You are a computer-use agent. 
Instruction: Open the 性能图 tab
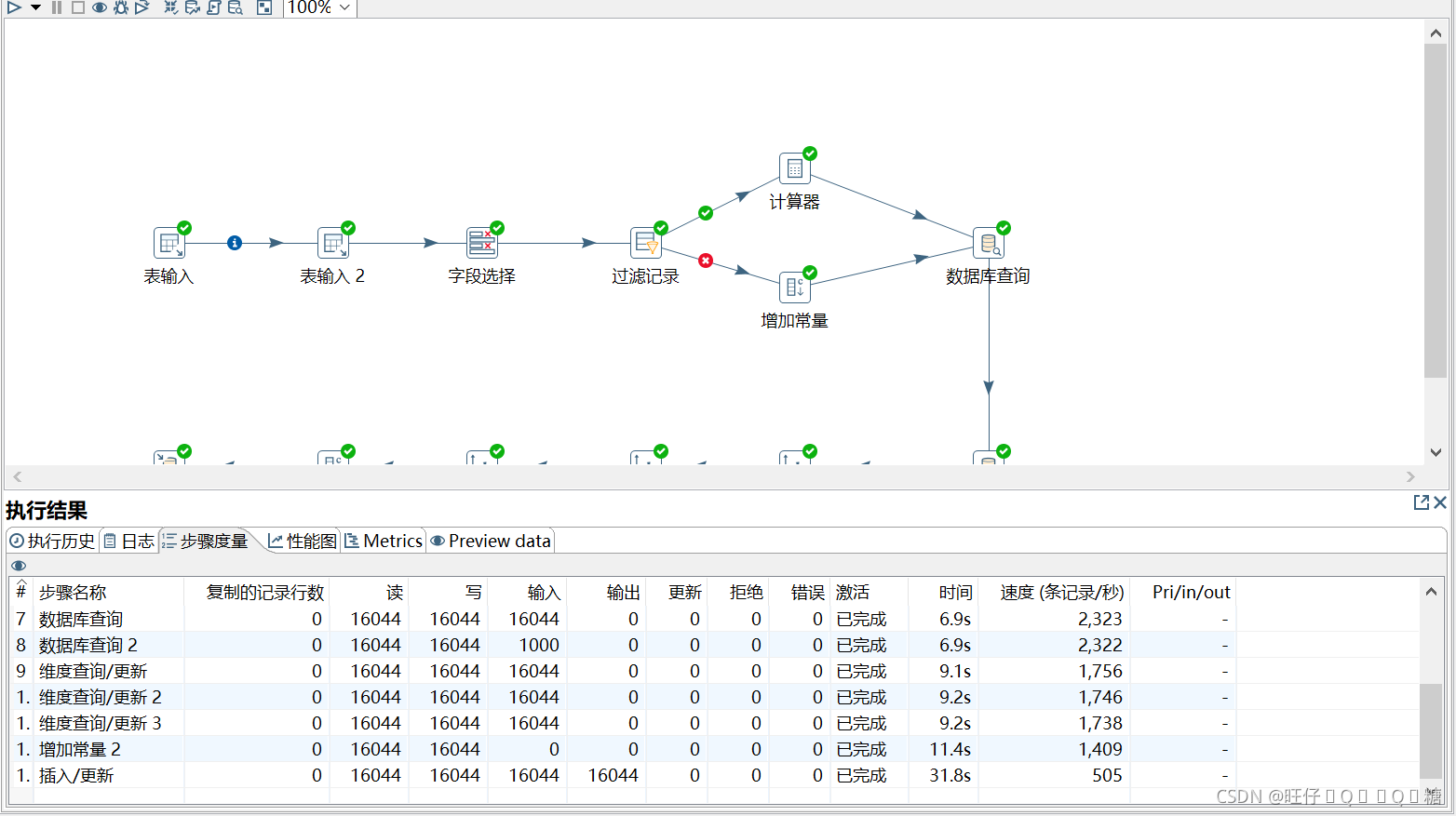(303, 541)
